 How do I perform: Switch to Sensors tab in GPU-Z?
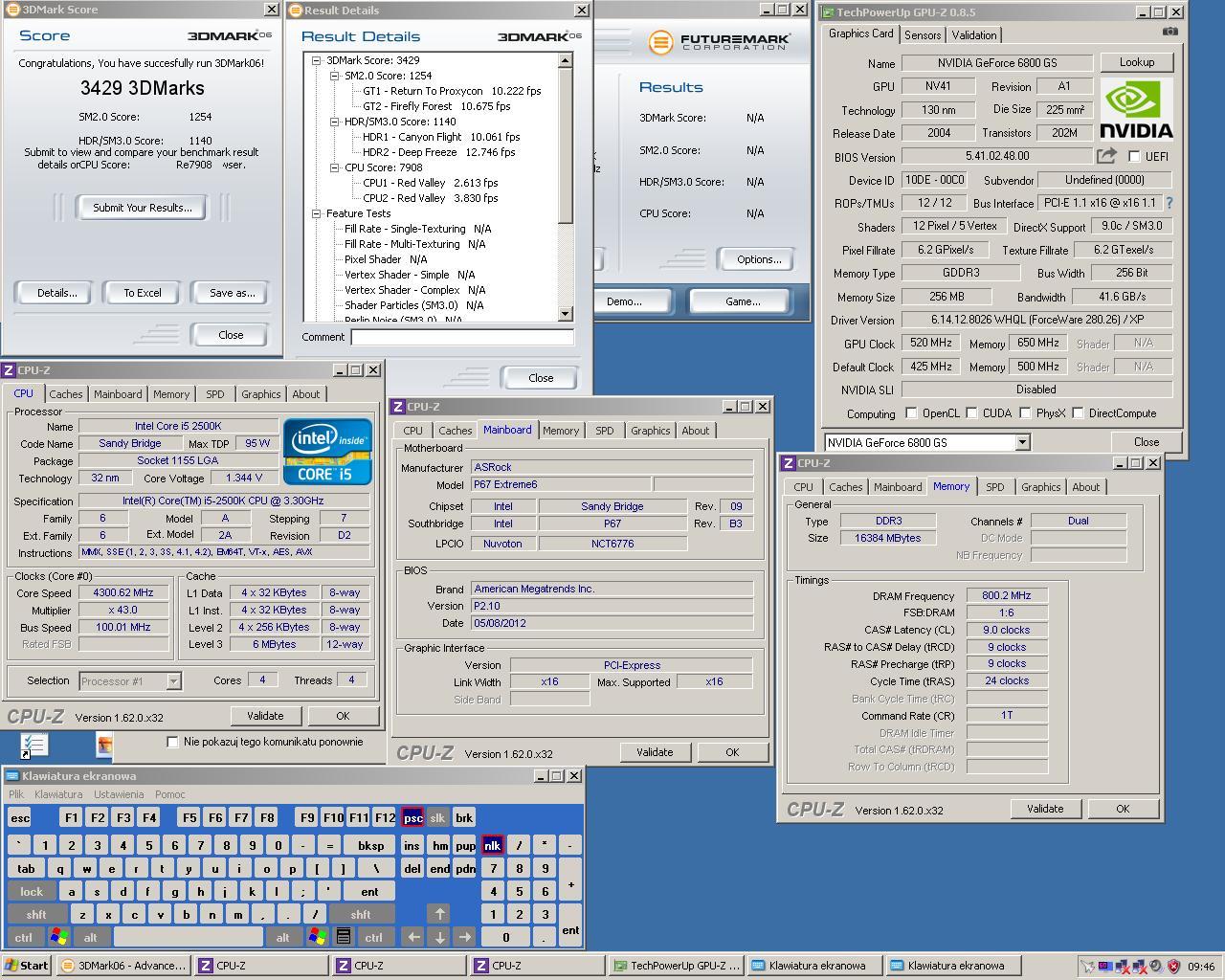point(923,35)
